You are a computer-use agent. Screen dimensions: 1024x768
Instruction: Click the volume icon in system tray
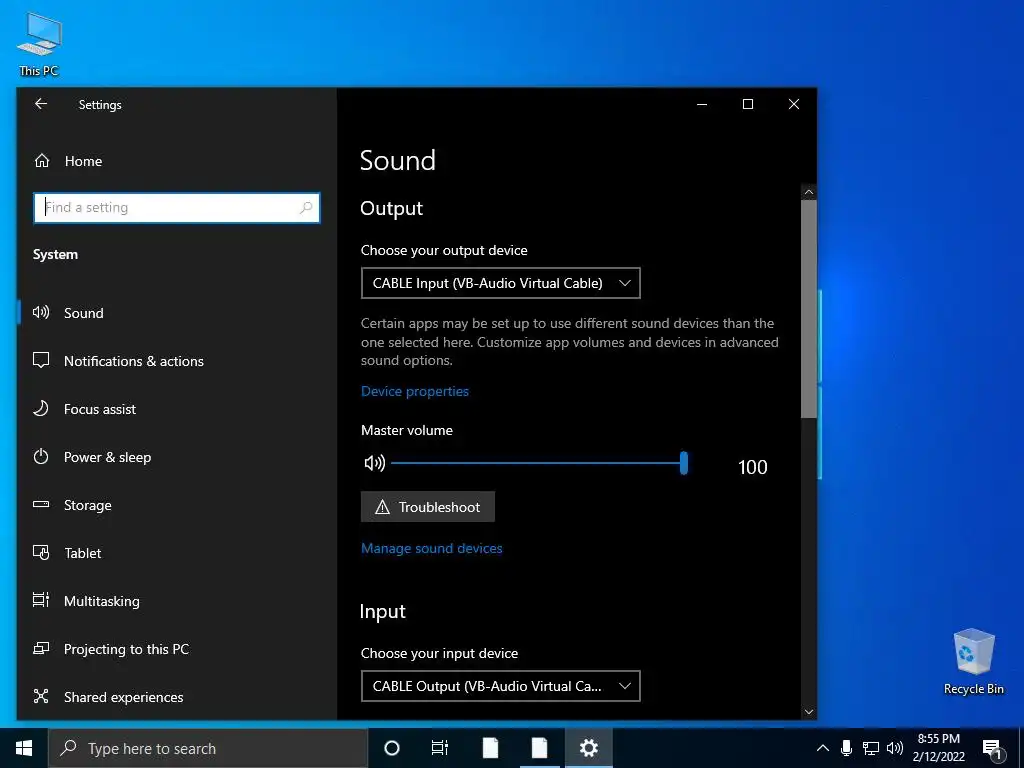895,748
